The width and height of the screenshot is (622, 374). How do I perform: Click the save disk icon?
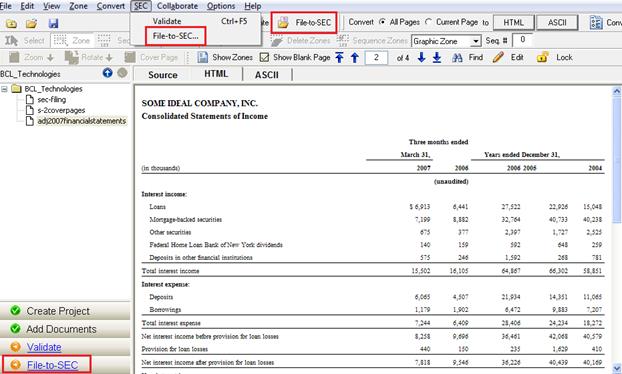click(54, 24)
